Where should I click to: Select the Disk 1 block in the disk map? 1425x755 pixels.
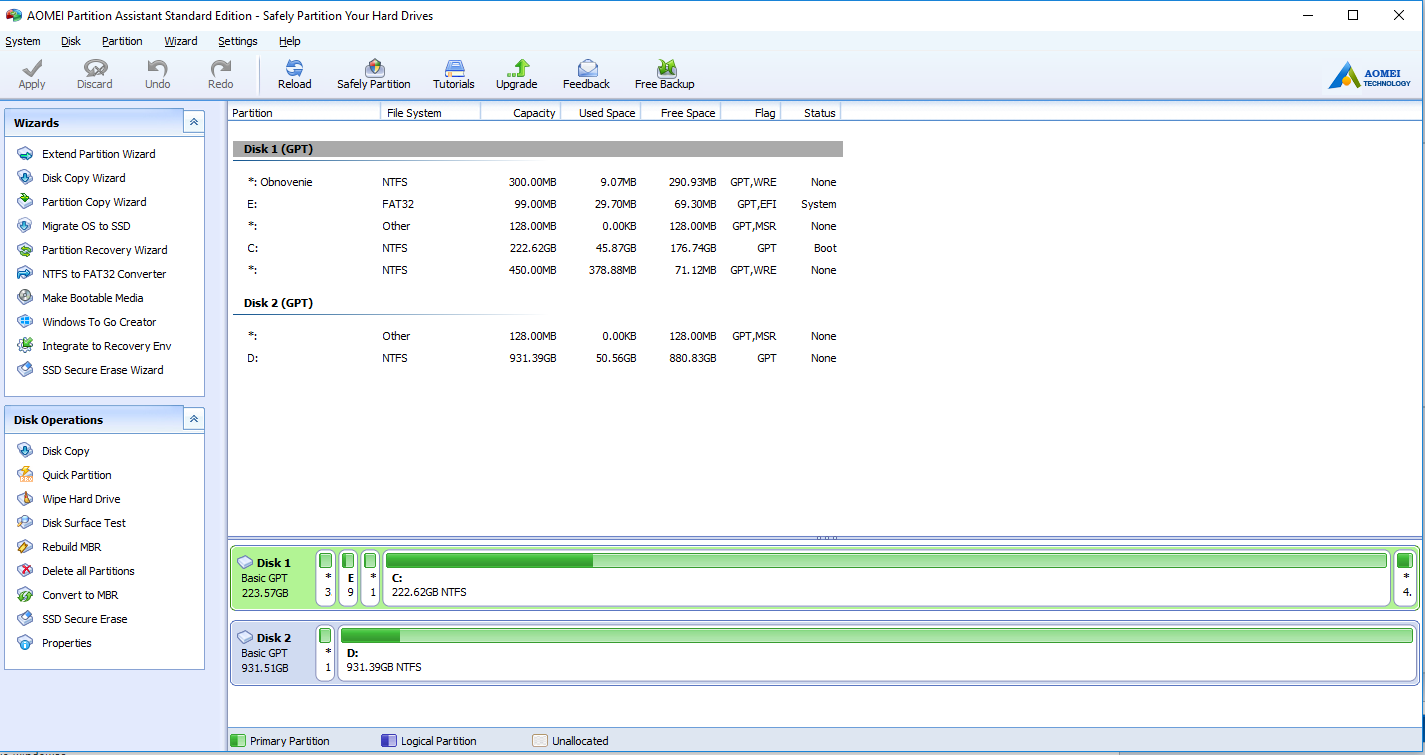[x=271, y=578]
